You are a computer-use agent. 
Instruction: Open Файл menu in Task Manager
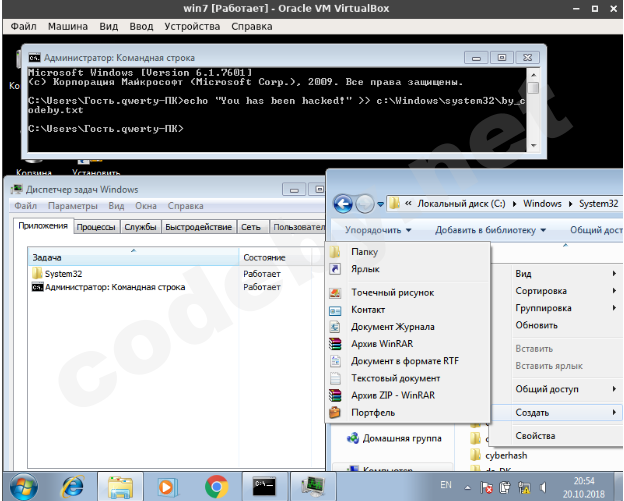pyautogui.click(x=25, y=206)
